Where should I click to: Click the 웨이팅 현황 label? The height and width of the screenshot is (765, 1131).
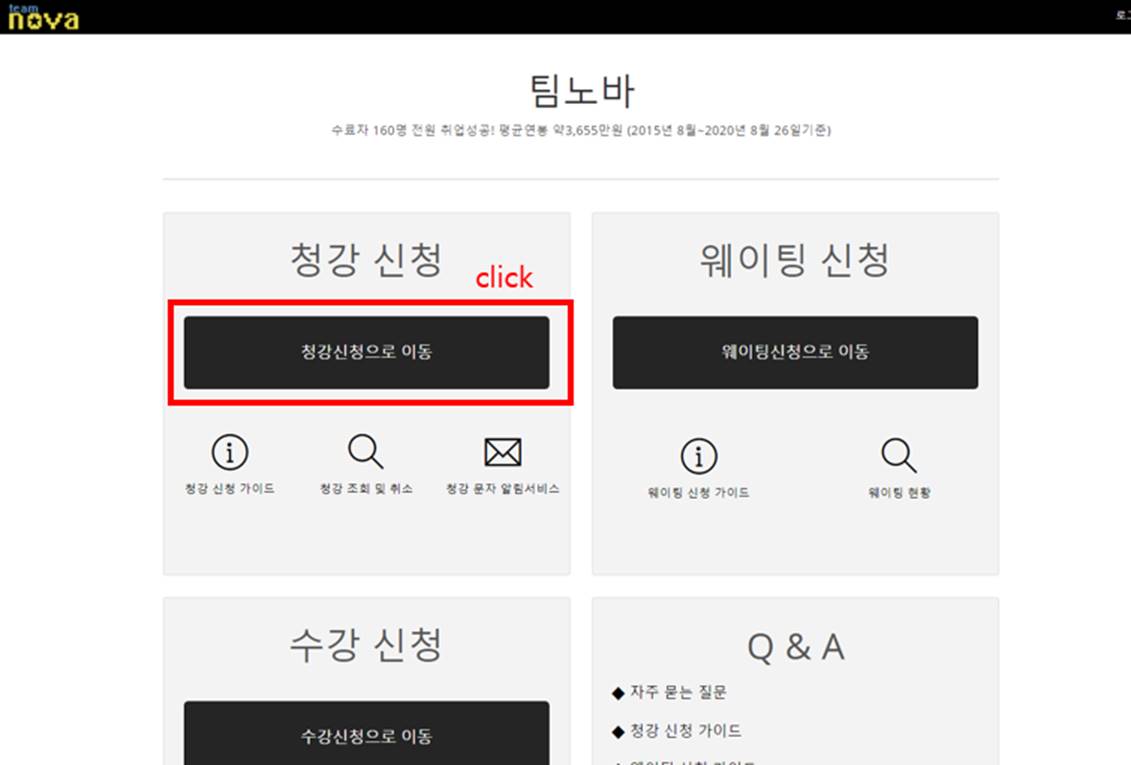pos(899,492)
